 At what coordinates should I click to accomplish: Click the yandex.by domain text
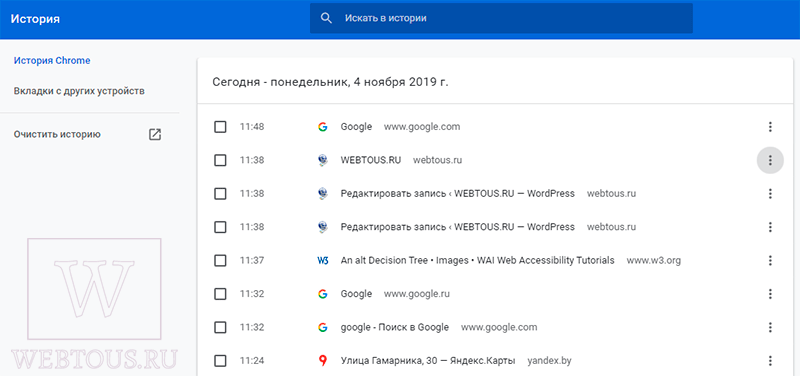click(549, 361)
